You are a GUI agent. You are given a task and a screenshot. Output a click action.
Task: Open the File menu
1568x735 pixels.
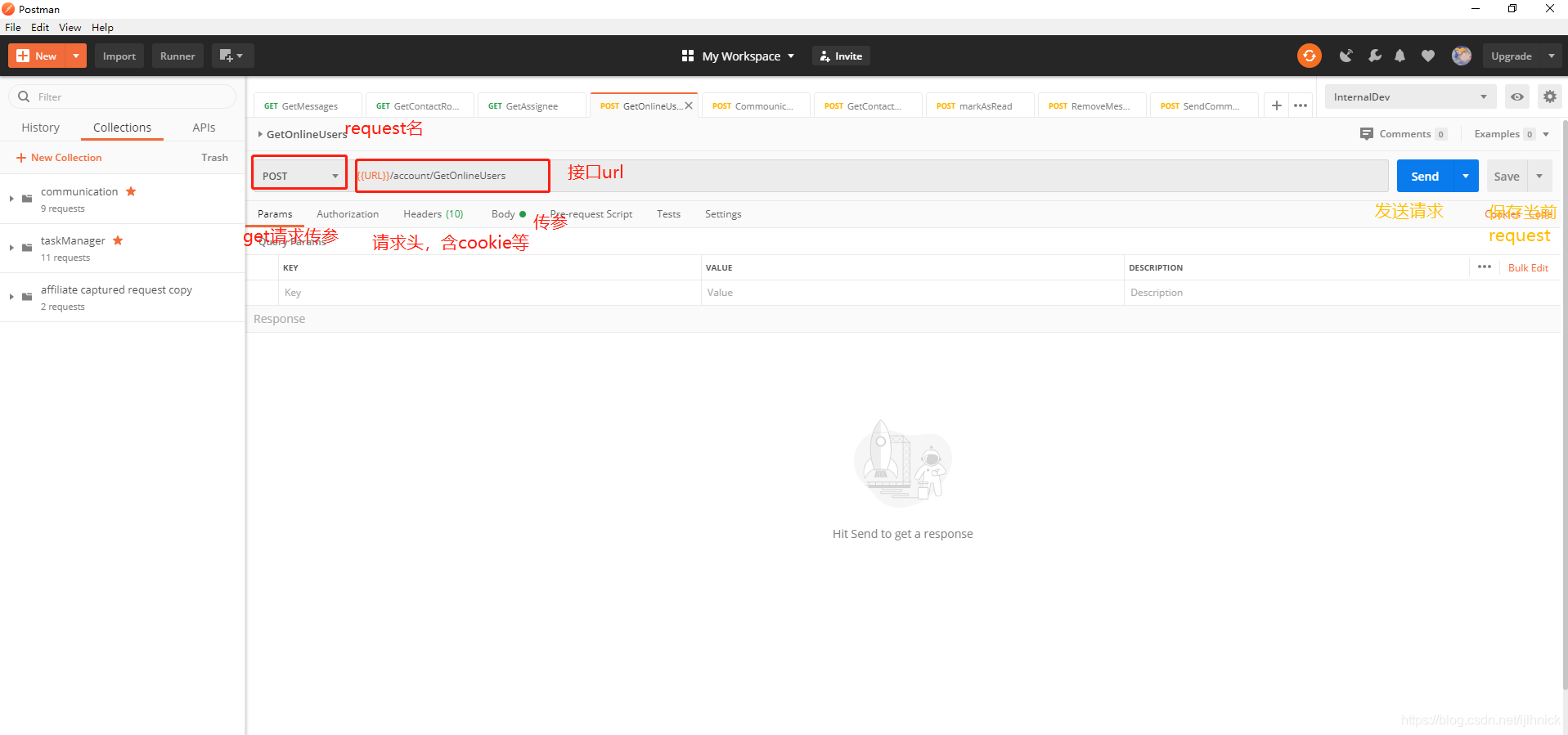click(13, 27)
